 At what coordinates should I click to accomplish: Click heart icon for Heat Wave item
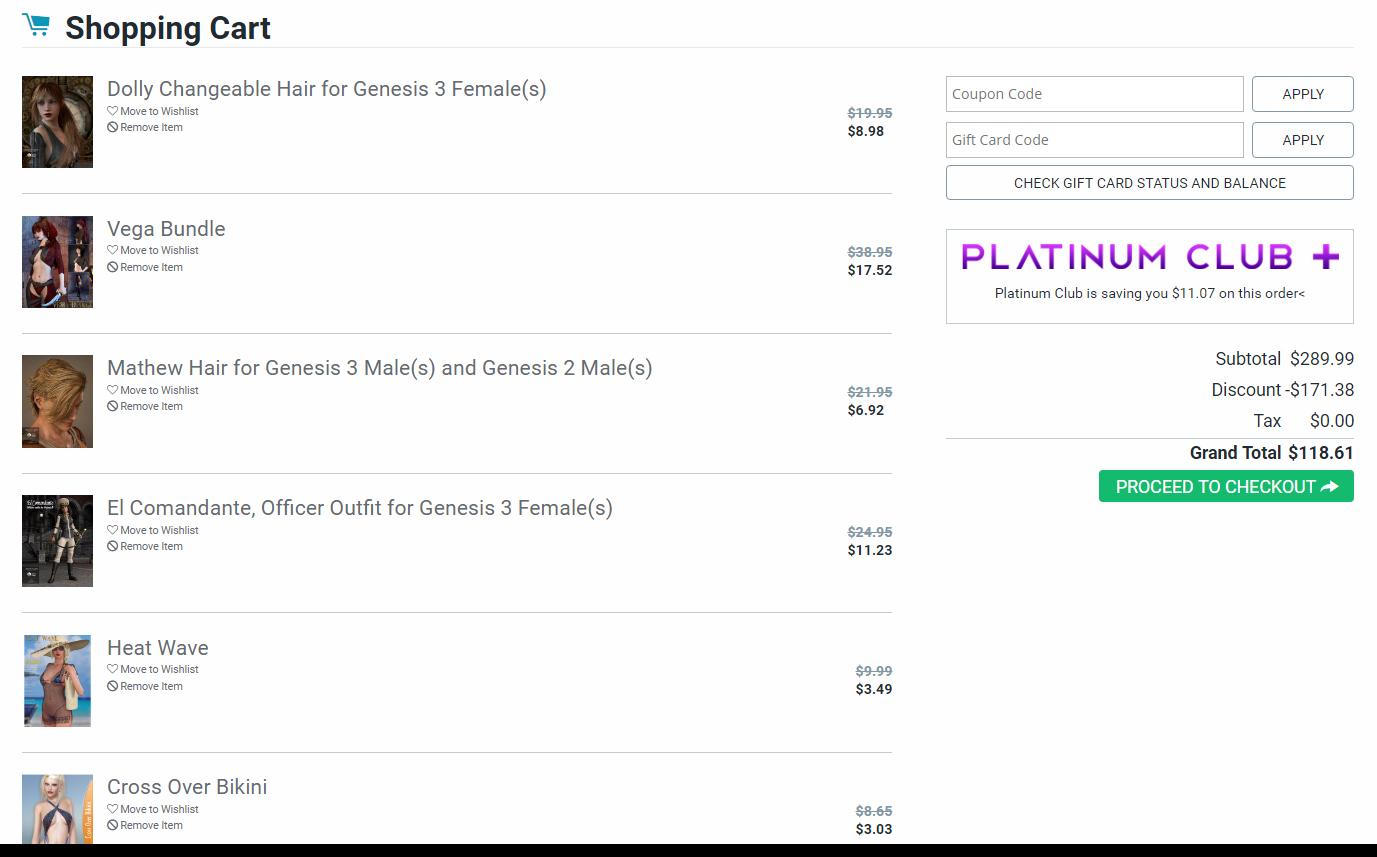(x=113, y=669)
